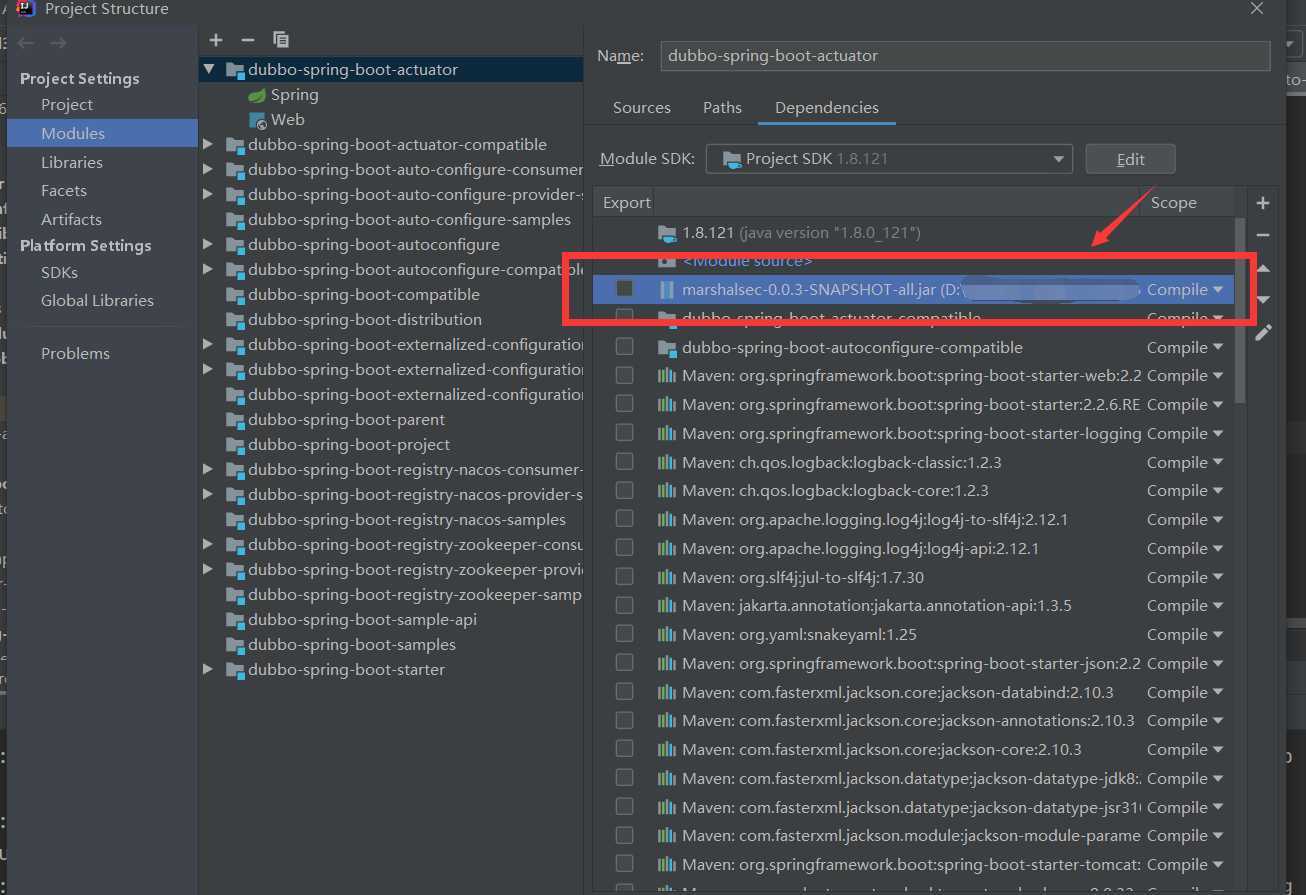Click the snakeyaml Maven library icon
The image size is (1306, 895).
tap(666, 635)
